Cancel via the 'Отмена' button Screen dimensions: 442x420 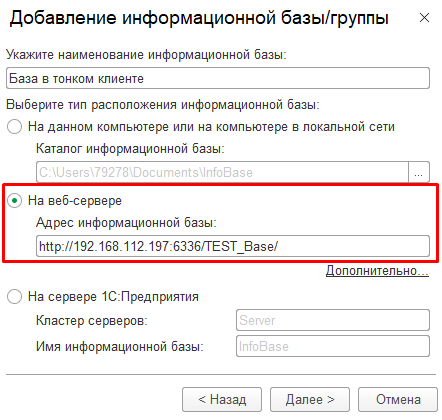click(x=398, y=399)
